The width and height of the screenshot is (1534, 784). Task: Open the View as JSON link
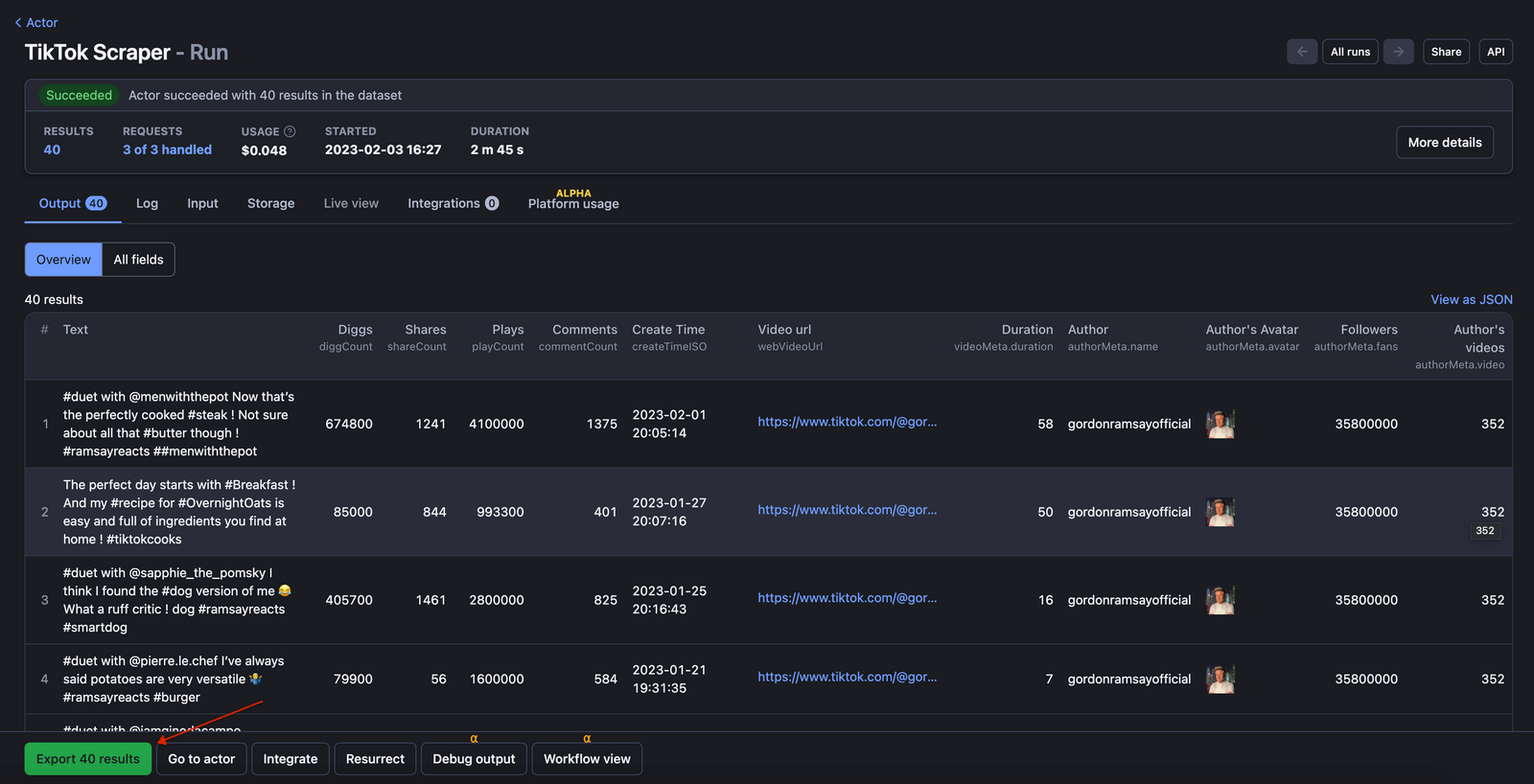1471,300
